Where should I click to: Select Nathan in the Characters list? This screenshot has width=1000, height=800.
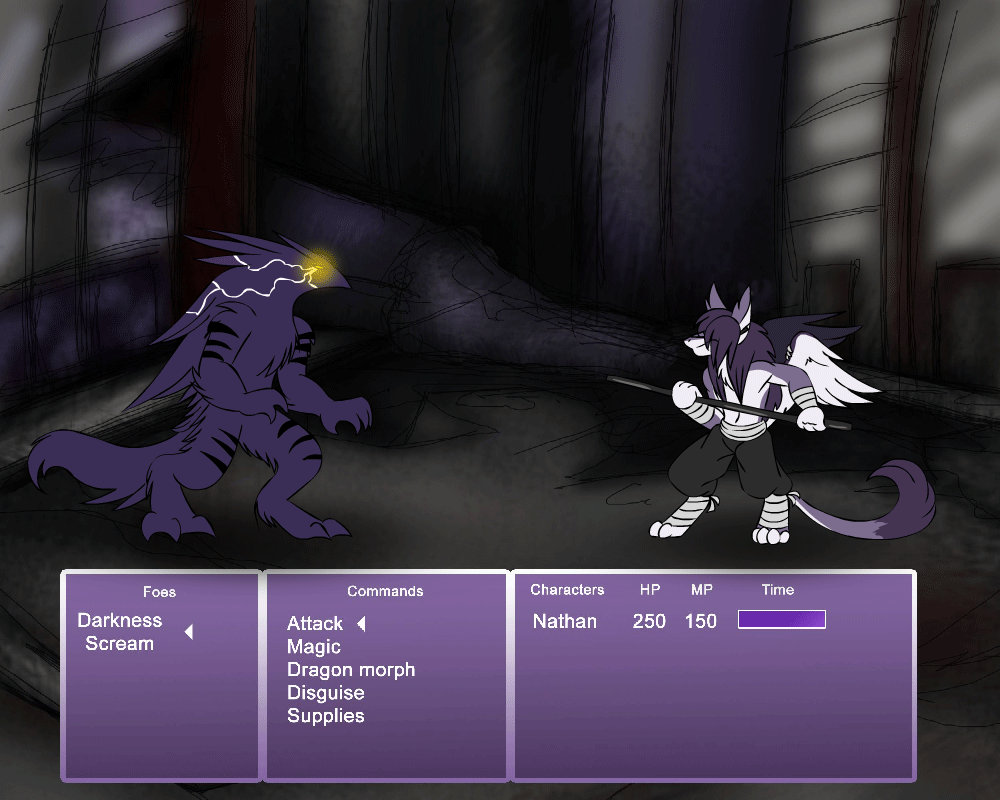[564, 621]
